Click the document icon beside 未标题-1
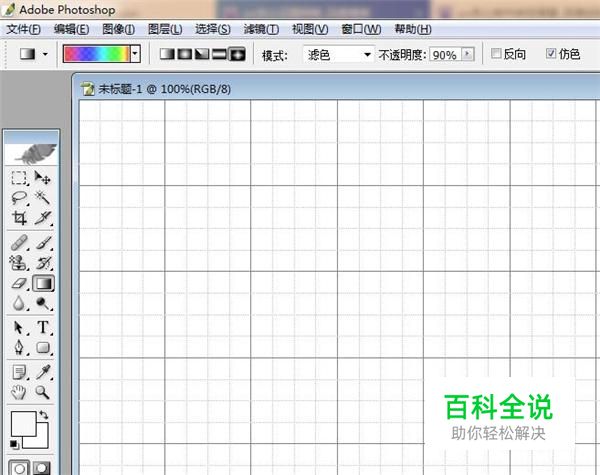 click(x=88, y=89)
